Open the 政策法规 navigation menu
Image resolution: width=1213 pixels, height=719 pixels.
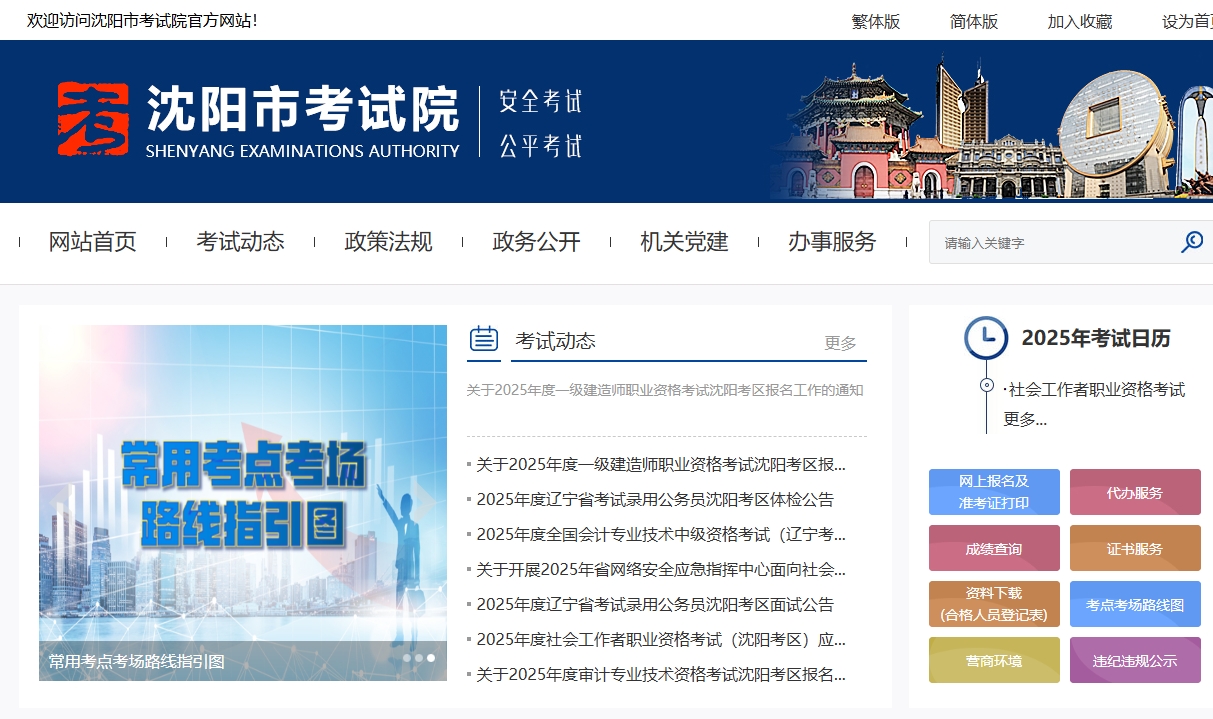(x=387, y=241)
